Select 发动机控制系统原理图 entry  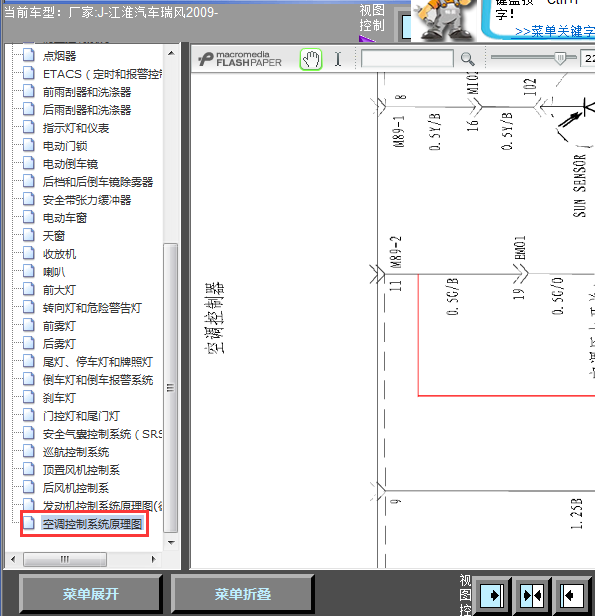pyautogui.click(x=103, y=506)
